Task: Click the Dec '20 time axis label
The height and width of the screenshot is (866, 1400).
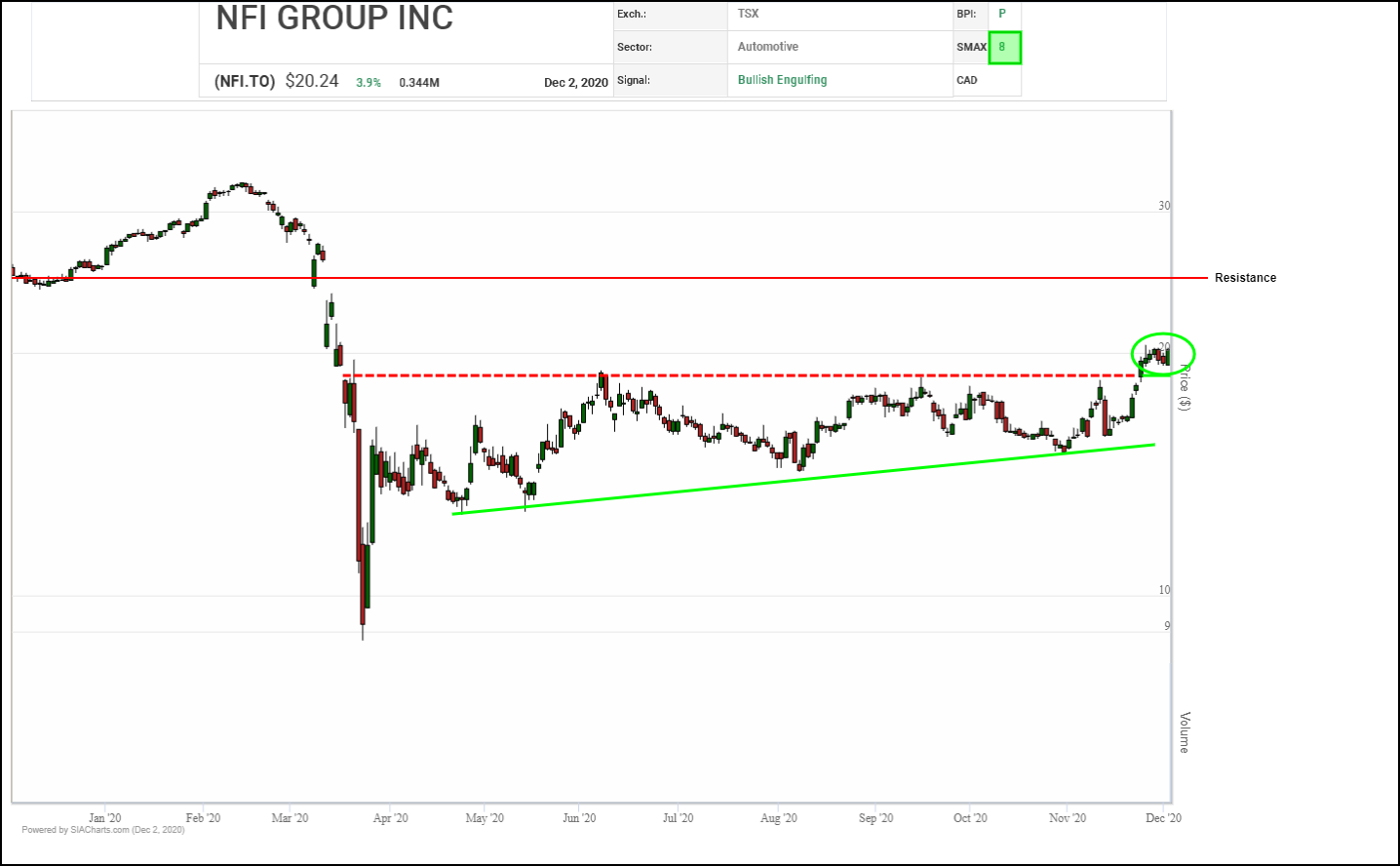Action: (x=1163, y=818)
